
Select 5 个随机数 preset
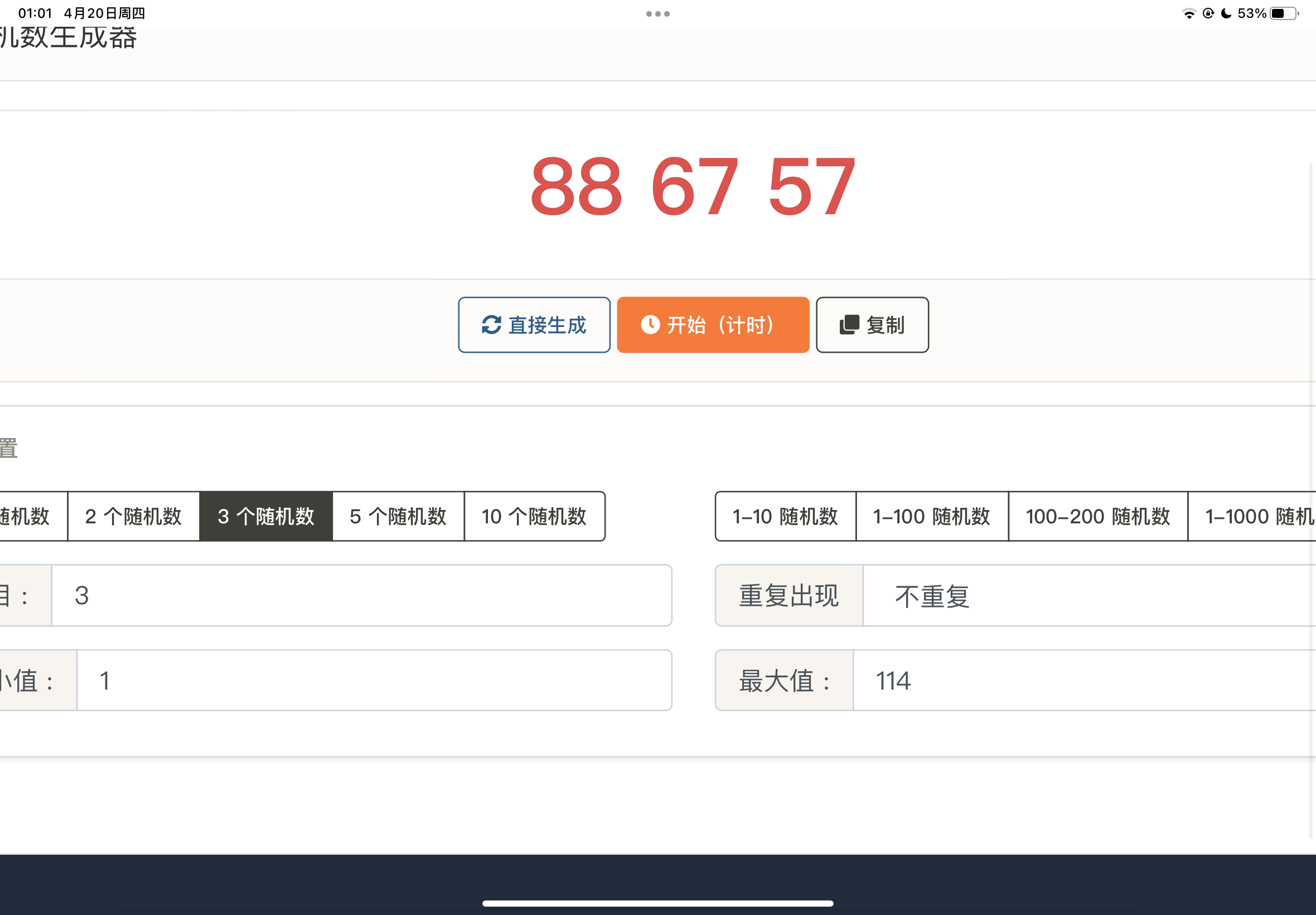(x=398, y=516)
